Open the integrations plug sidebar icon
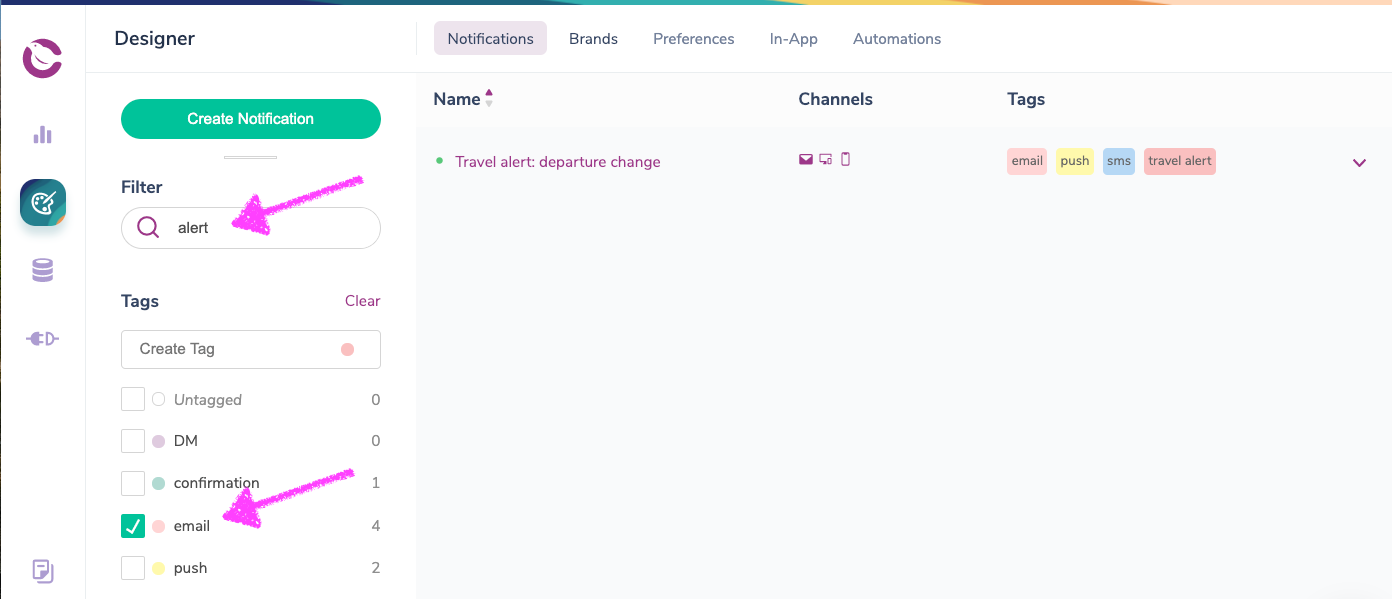 (x=43, y=339)
